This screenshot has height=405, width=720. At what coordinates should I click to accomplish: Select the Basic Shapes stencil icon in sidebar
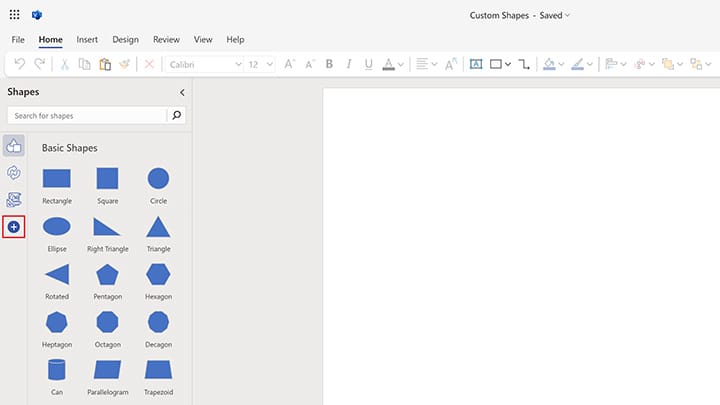click(14, 146)
